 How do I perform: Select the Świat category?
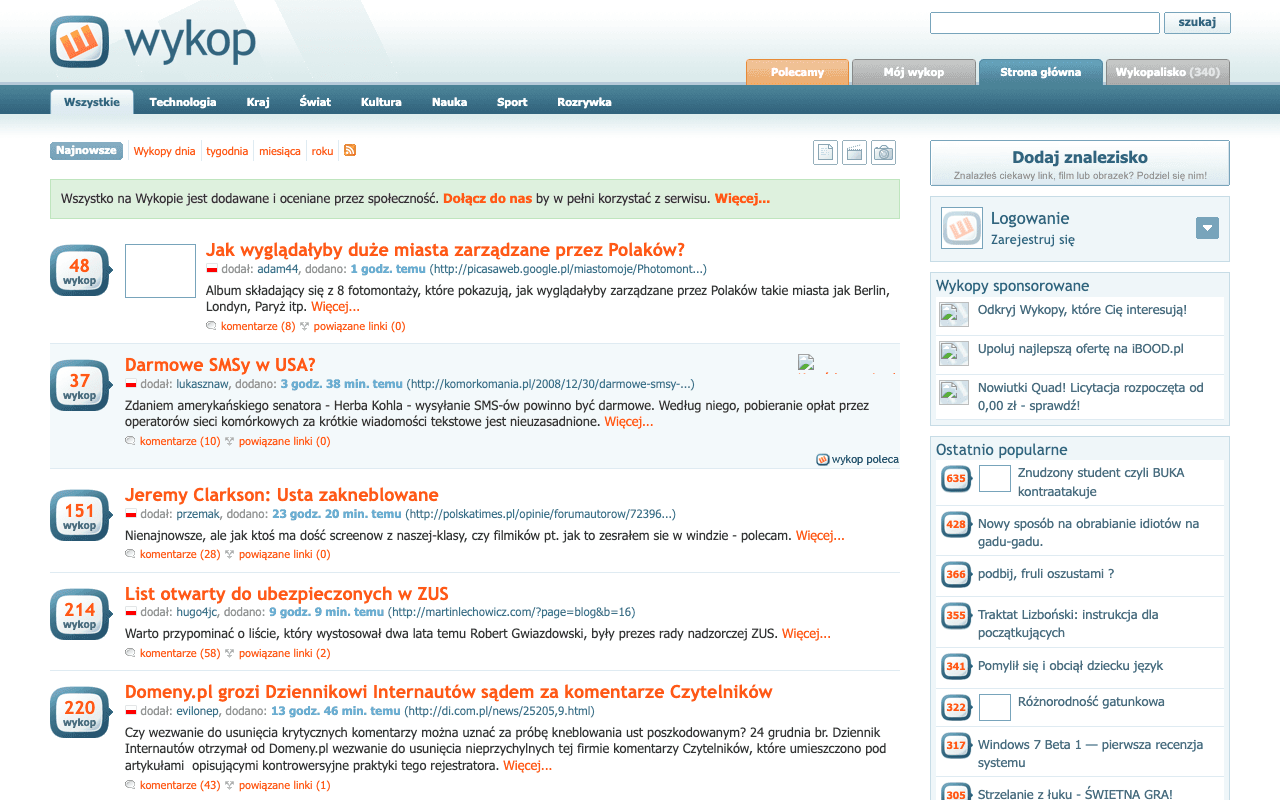[x=315, y=102]
